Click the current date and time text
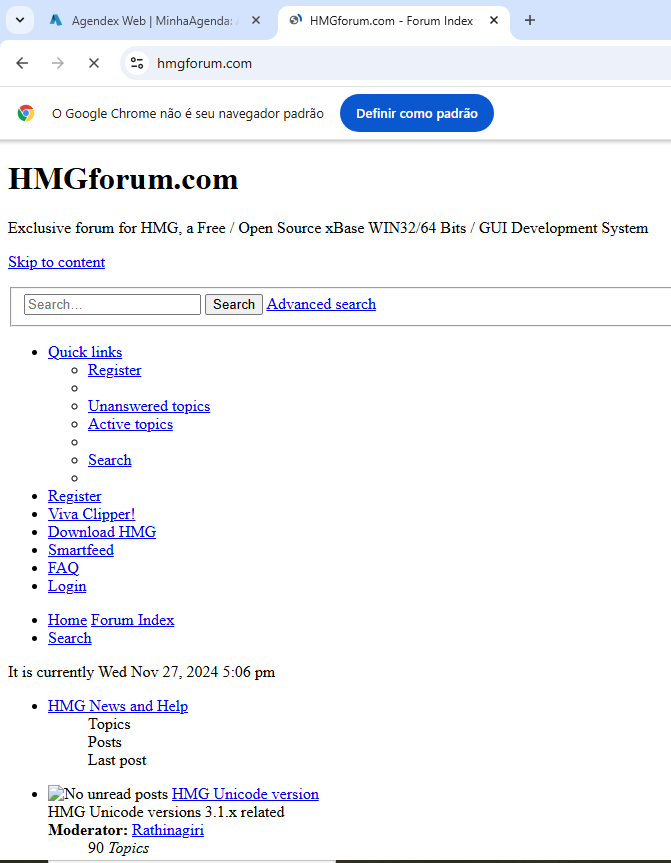The width and height of the screenshot is (671, 863). 141,672
